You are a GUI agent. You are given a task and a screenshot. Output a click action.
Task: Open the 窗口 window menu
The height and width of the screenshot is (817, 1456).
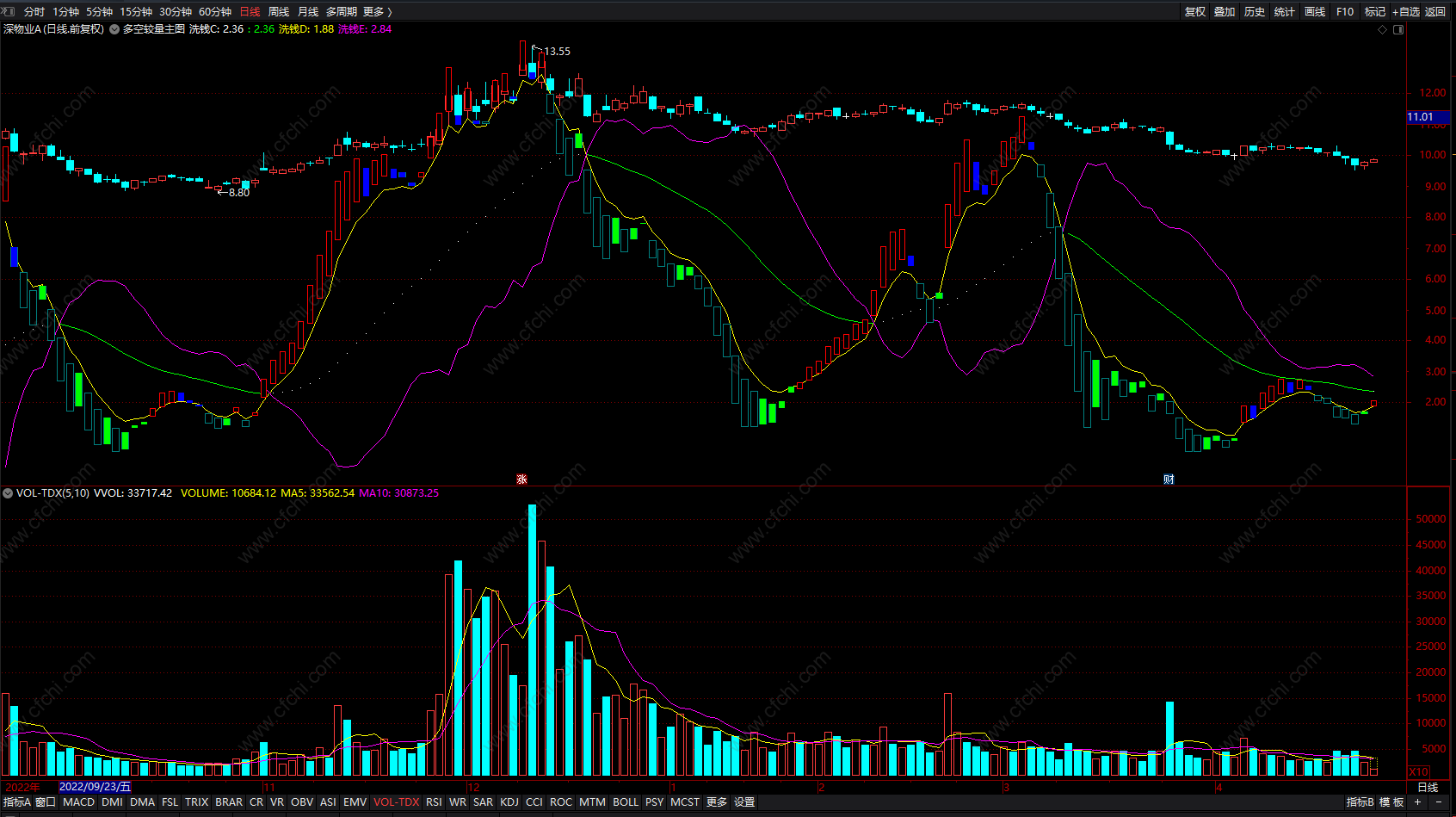pyautogui.click(x=46, y=802)
